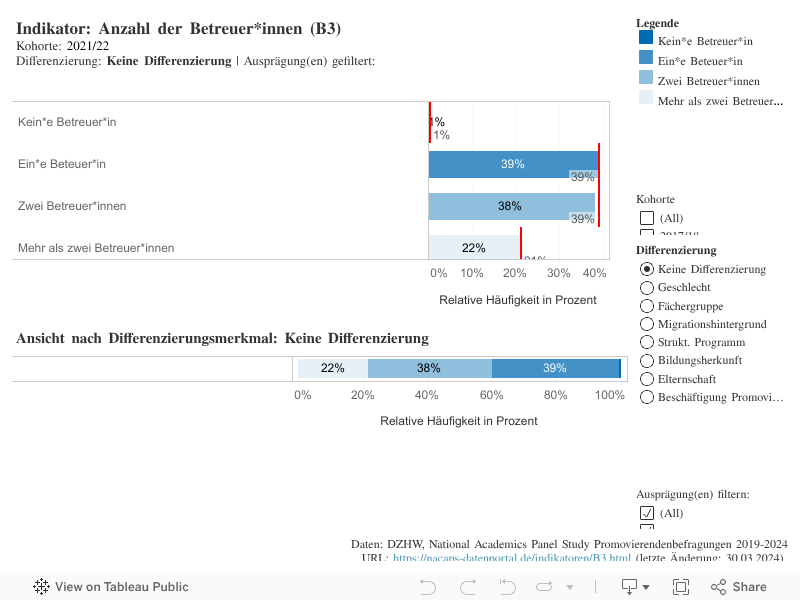Toggle Ausprägung(en) filter (All) checkbox
Viewport: 800px width, 600px height.
pos(647,513)
